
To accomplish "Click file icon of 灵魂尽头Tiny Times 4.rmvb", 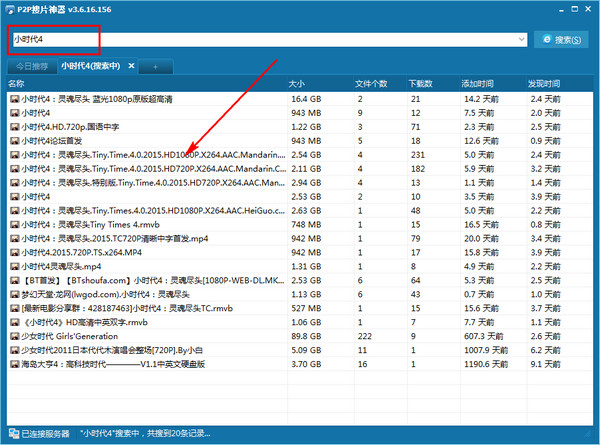I will 14,225.
